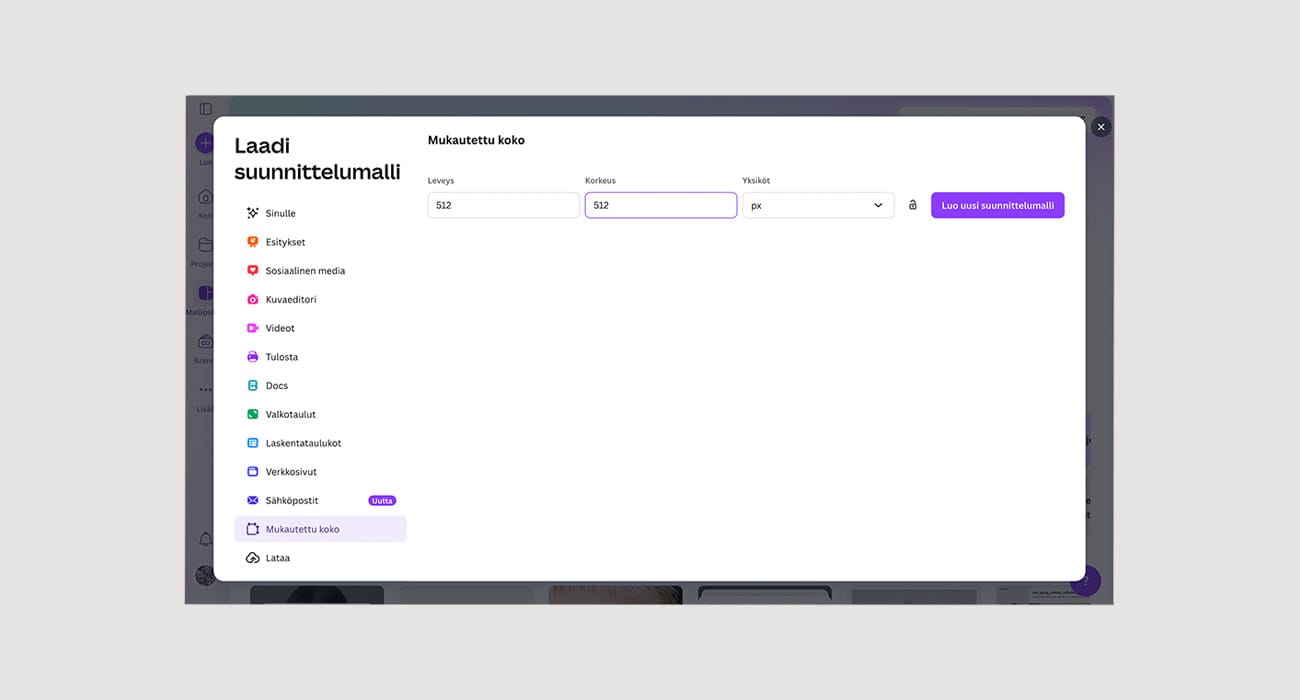Screen dimensions: 1300x700
Task: Click the purple help question mark button
Action: 1086,581
